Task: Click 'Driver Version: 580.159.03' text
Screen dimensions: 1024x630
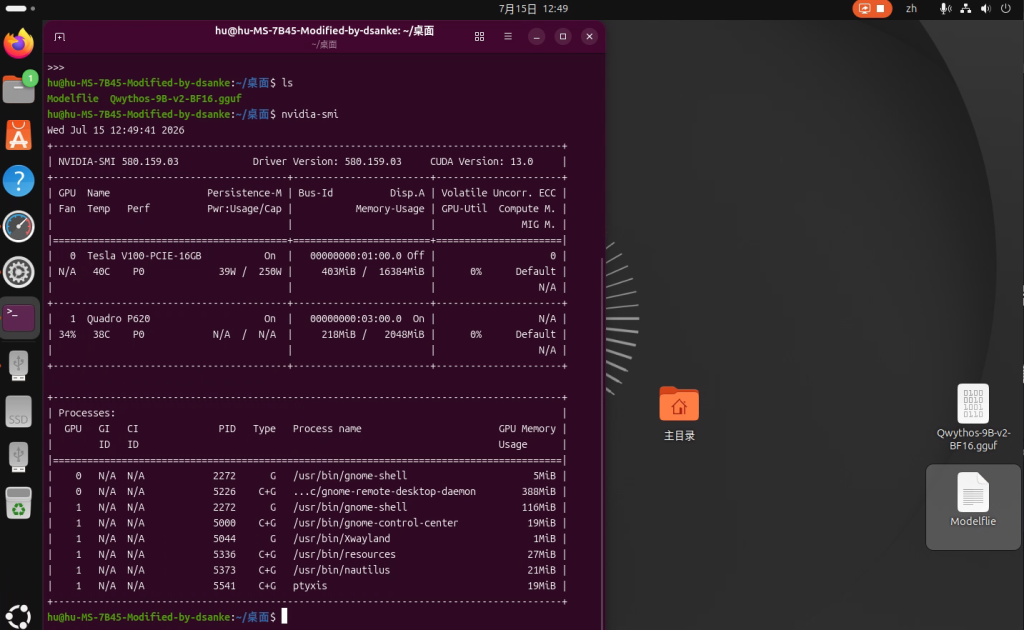Action: tap(327, 161)
